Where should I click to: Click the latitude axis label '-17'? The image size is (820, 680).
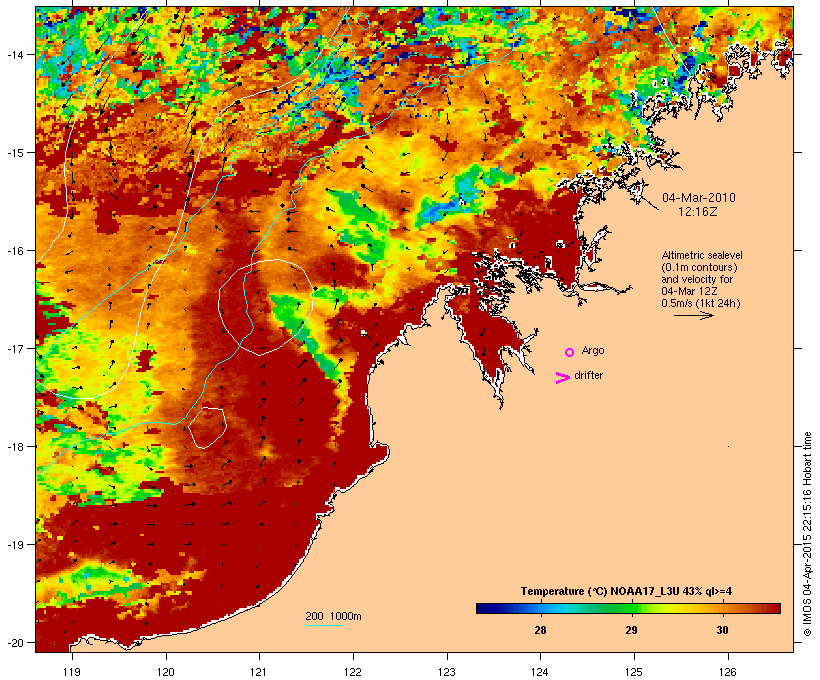14,348
